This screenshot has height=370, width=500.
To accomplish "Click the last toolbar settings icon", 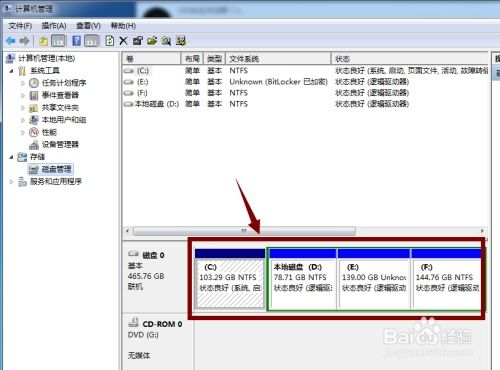I will [181, 41].
